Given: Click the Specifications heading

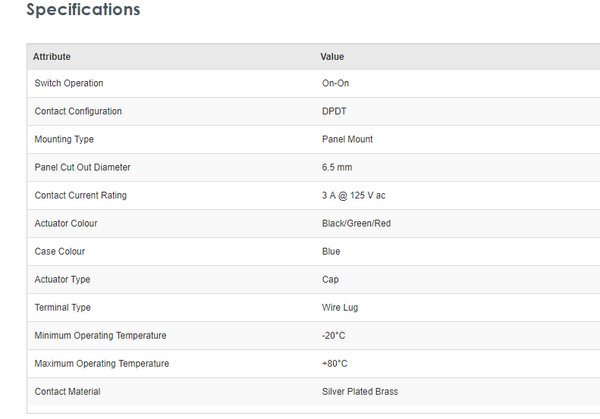Looking at the screenshot, I should click(x=83, y=11).
